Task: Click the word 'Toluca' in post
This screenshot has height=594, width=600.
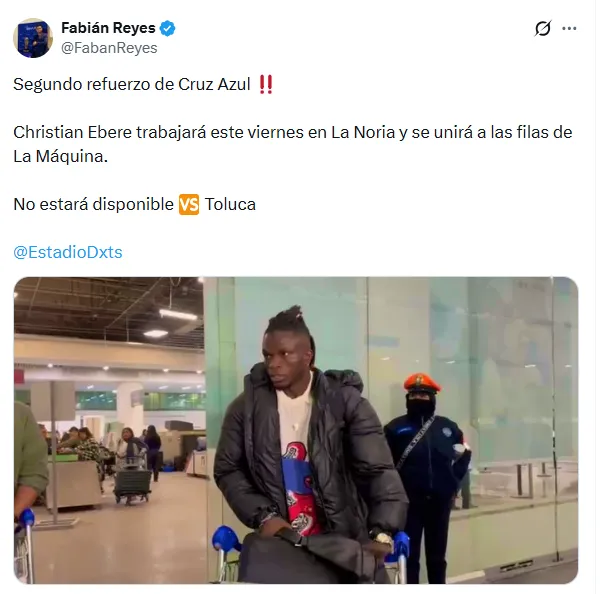Action: [x=230, y=204]
